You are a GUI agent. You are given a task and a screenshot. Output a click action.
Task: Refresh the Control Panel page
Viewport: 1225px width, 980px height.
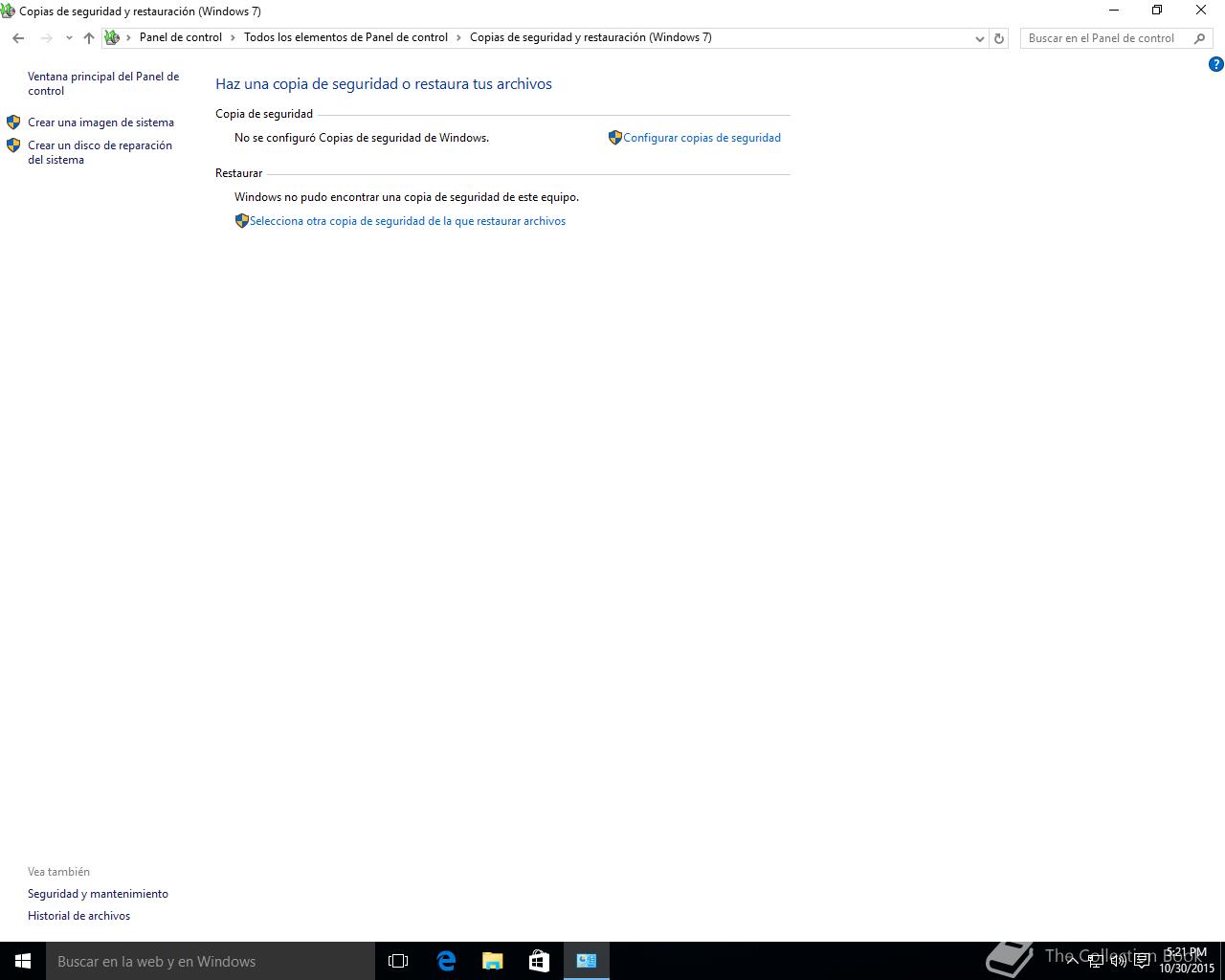[x=999, y=38]
